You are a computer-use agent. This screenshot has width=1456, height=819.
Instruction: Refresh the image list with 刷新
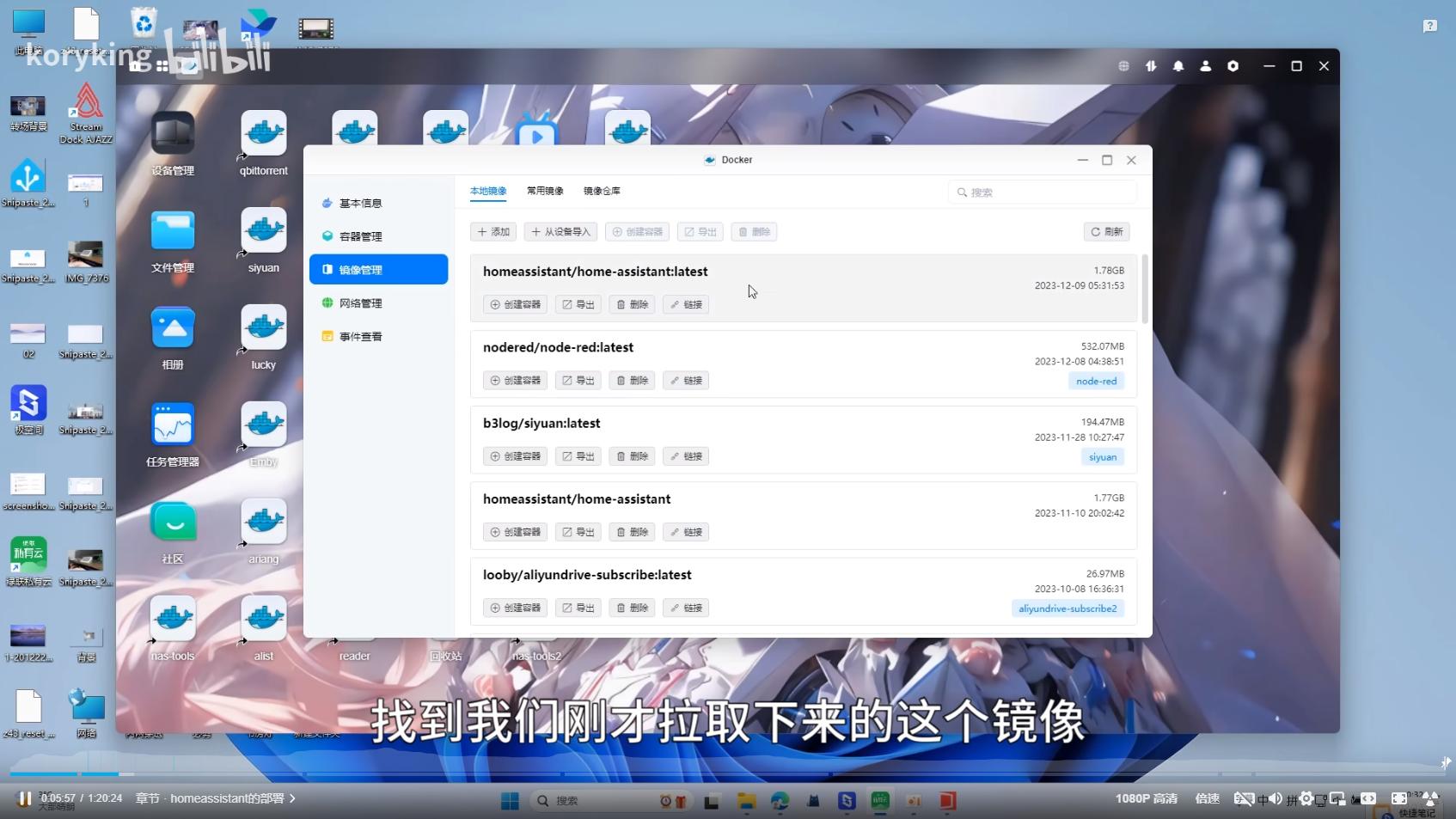coord(1107,232)
